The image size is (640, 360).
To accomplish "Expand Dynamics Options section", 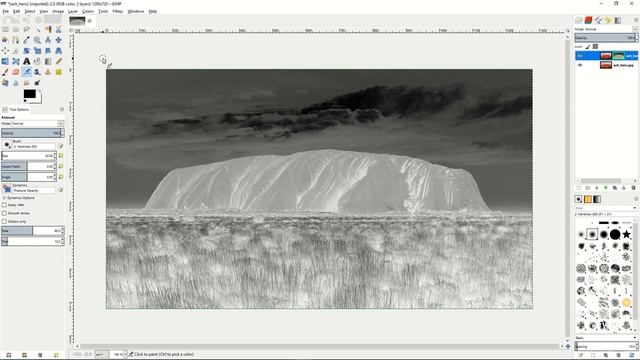I will coord(4,198).
